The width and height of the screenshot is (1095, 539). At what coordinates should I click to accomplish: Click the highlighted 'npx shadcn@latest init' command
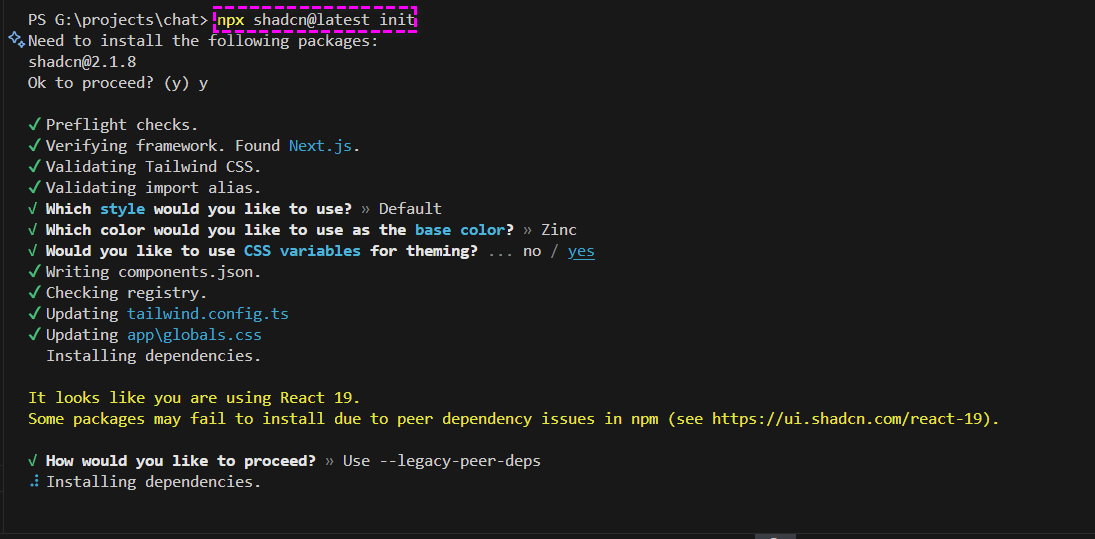(316, 20)
